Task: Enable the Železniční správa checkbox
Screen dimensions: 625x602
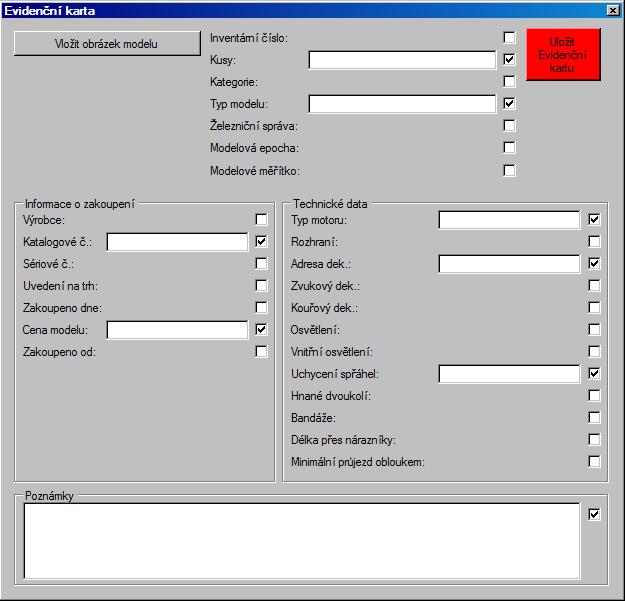Action: click(x=509, y=125)
